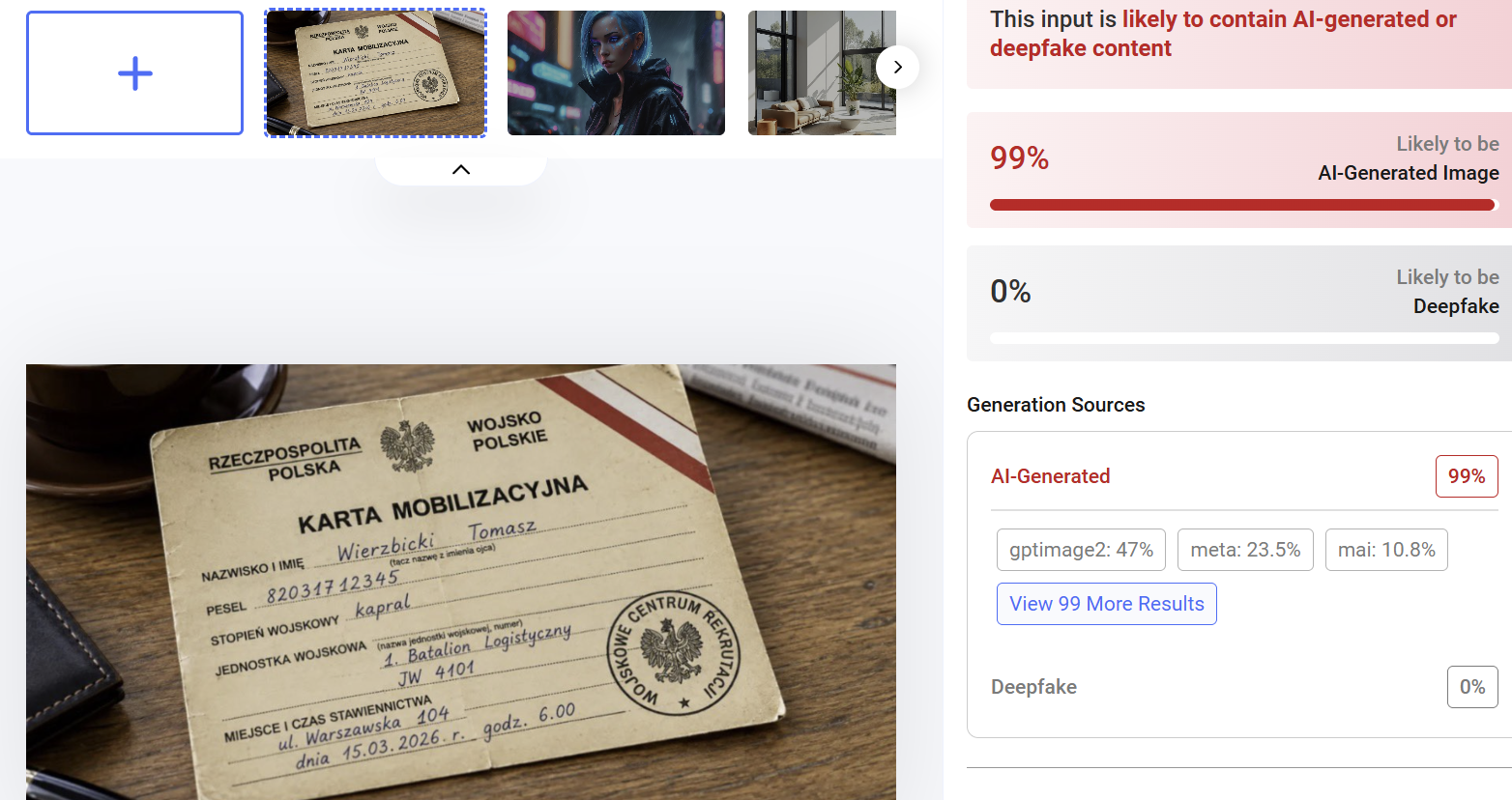Click the Deepfake empty progress bar
Viewport: 1512px width, 800px height.
pos(1244,338)
